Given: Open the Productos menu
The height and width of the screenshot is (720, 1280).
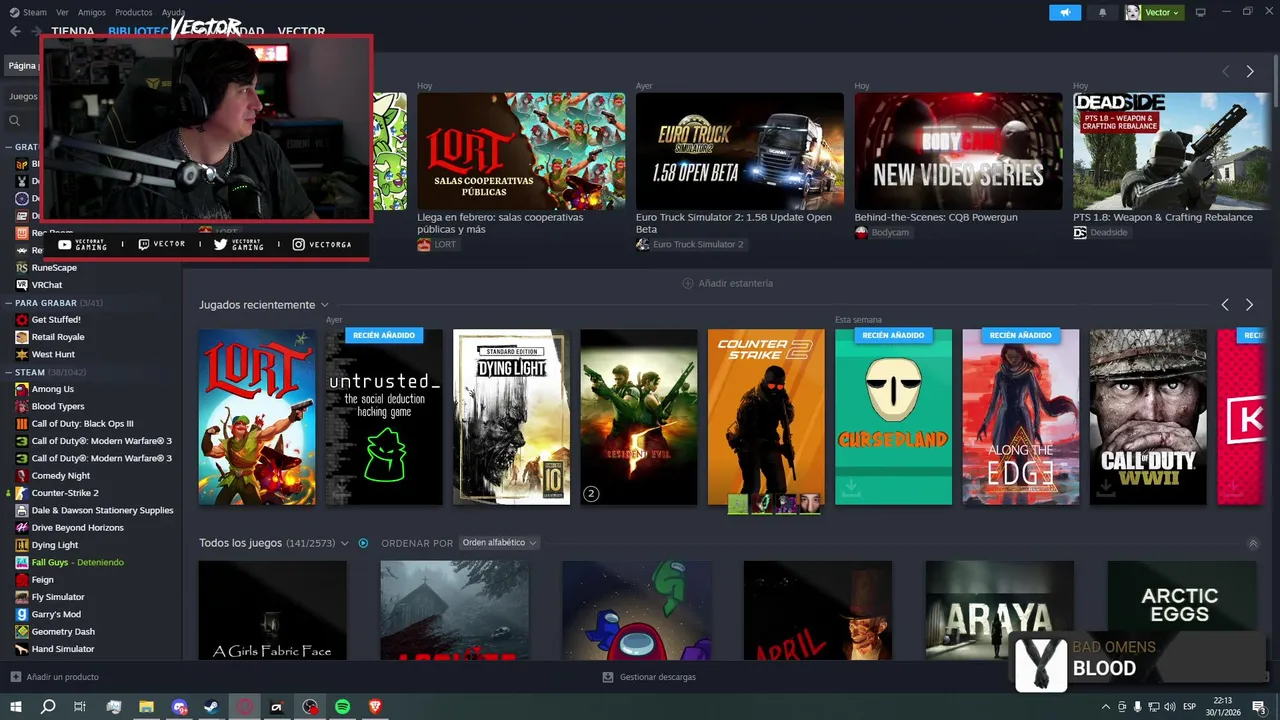Looking at the screenshot, I should point(134,12).
